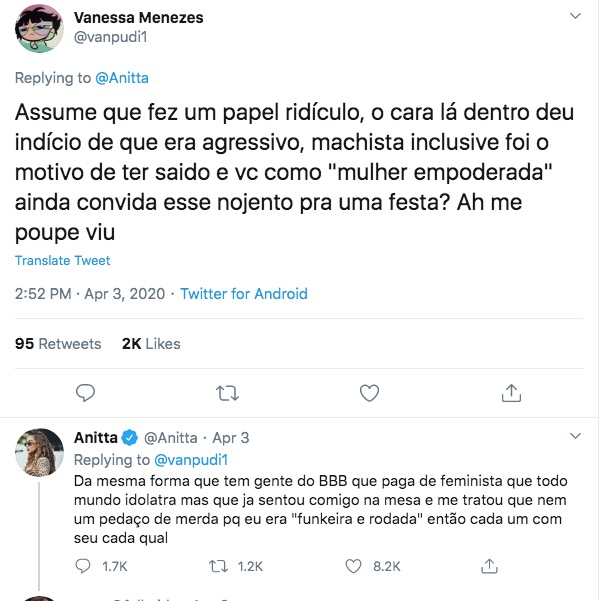Viewport: 603px width, 601px height.
Task: Open @Anitta mention in Replying to
Action: point(121,77)
